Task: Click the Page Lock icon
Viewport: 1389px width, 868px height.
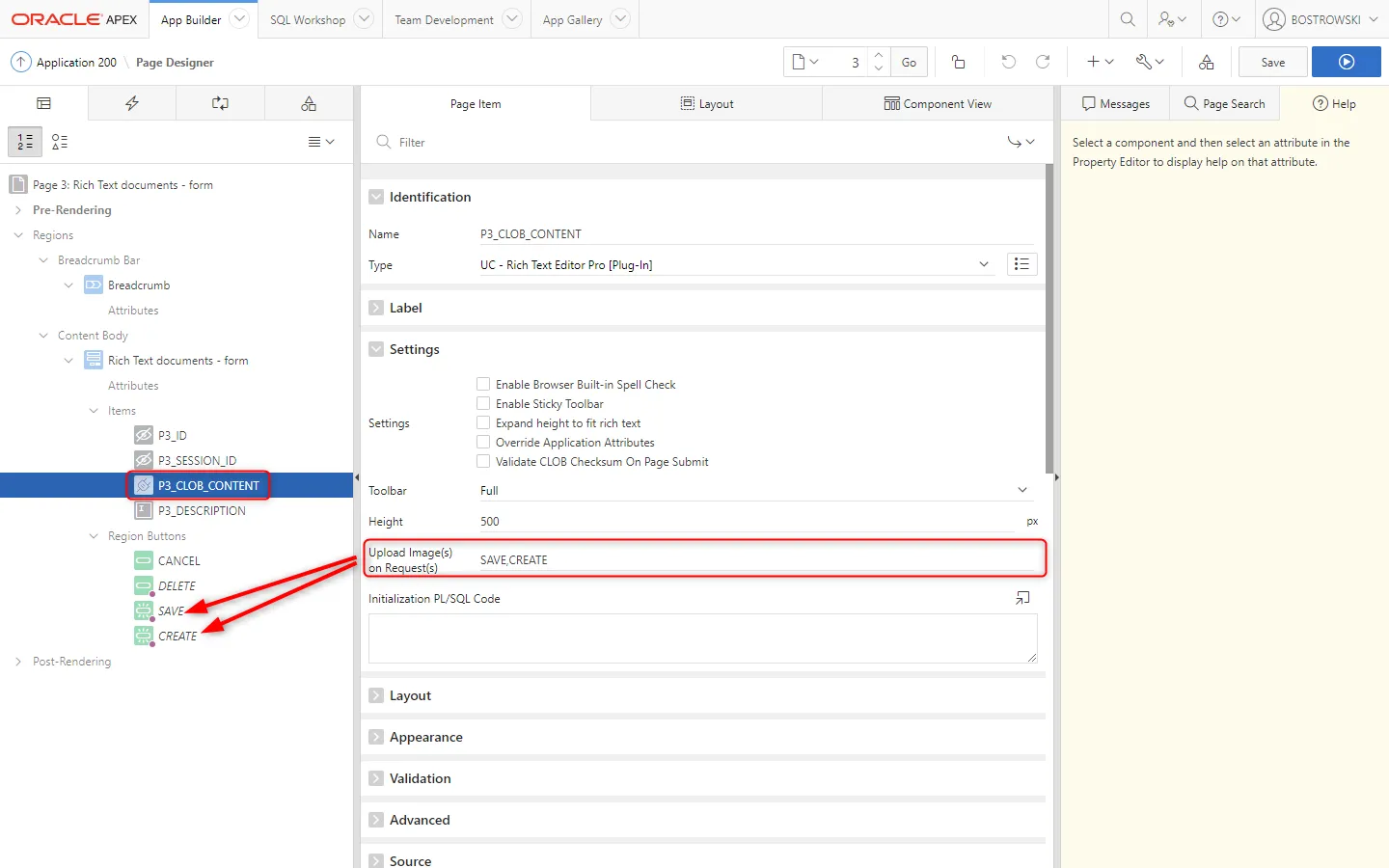Action: pyautogui.click(x=958, y=62)
